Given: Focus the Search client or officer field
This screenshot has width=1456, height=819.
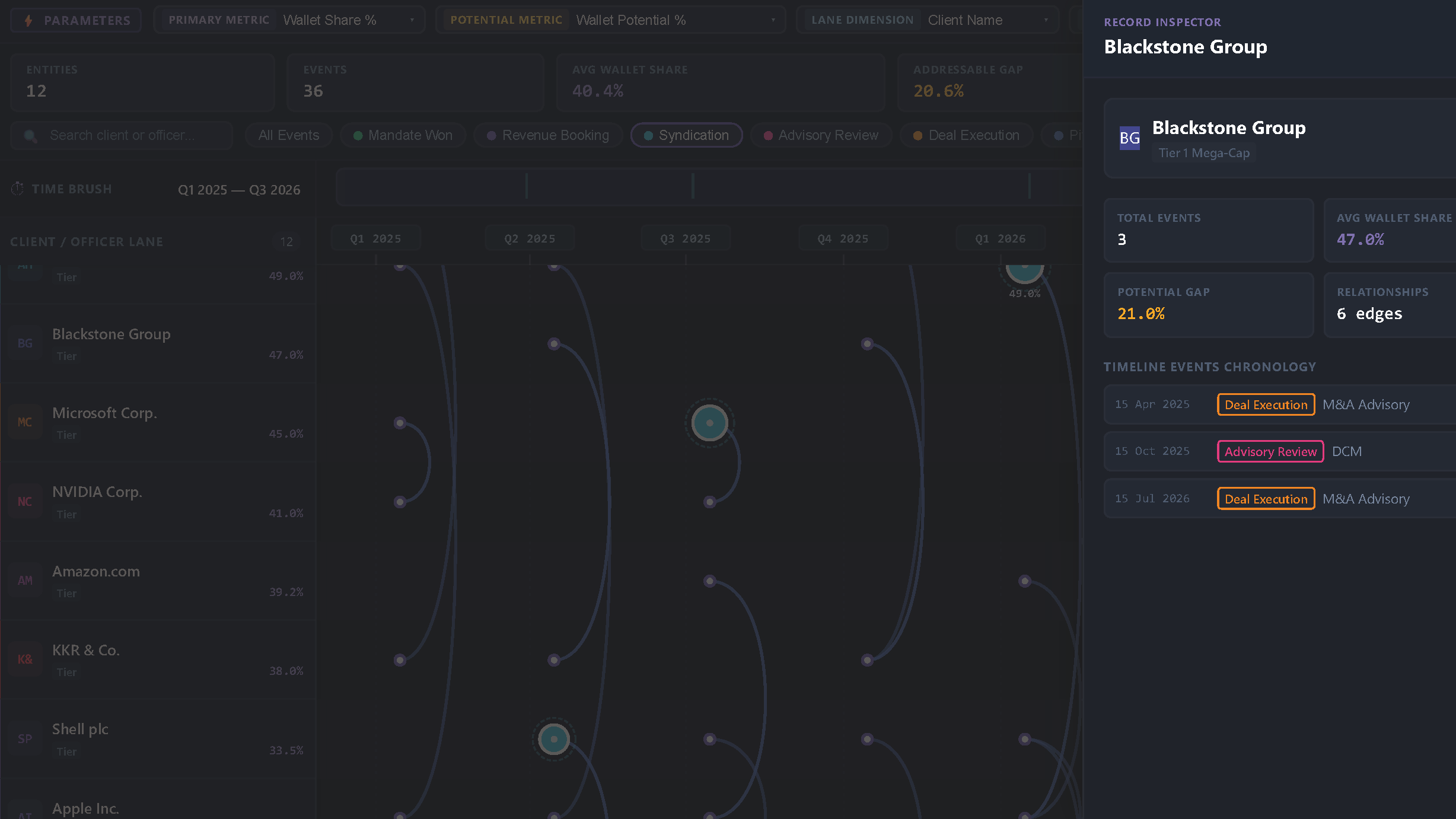Looking at the screenshot, I should pyautogui.click(x=122, y=135).
